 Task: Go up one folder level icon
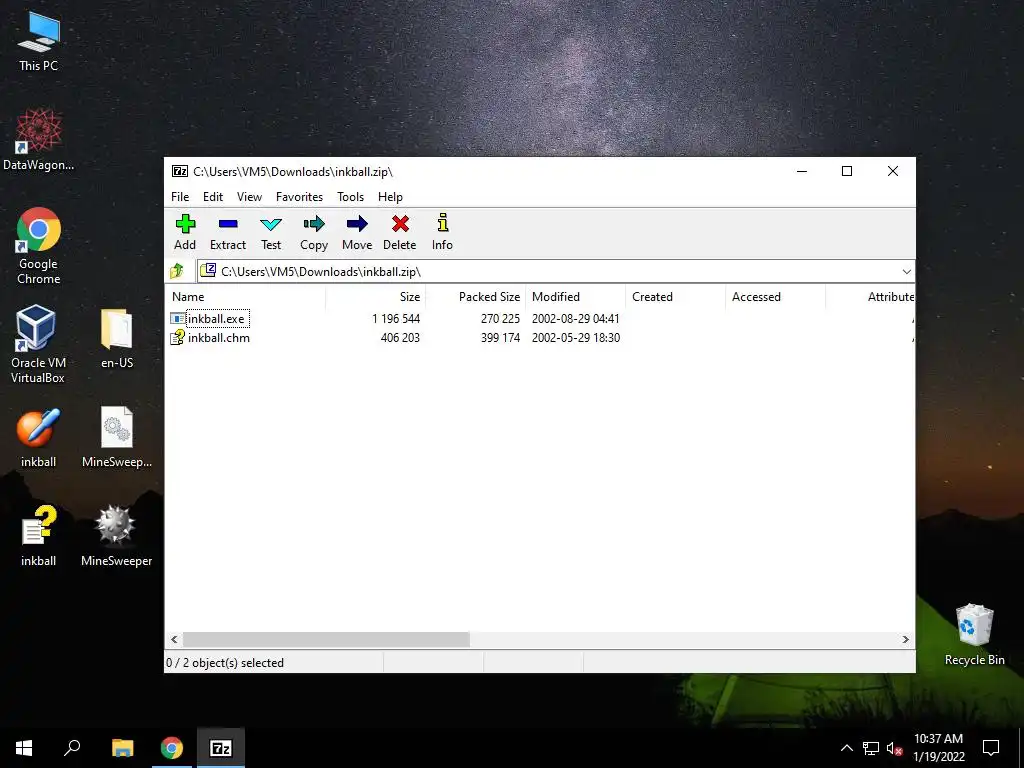click(177, 271)
